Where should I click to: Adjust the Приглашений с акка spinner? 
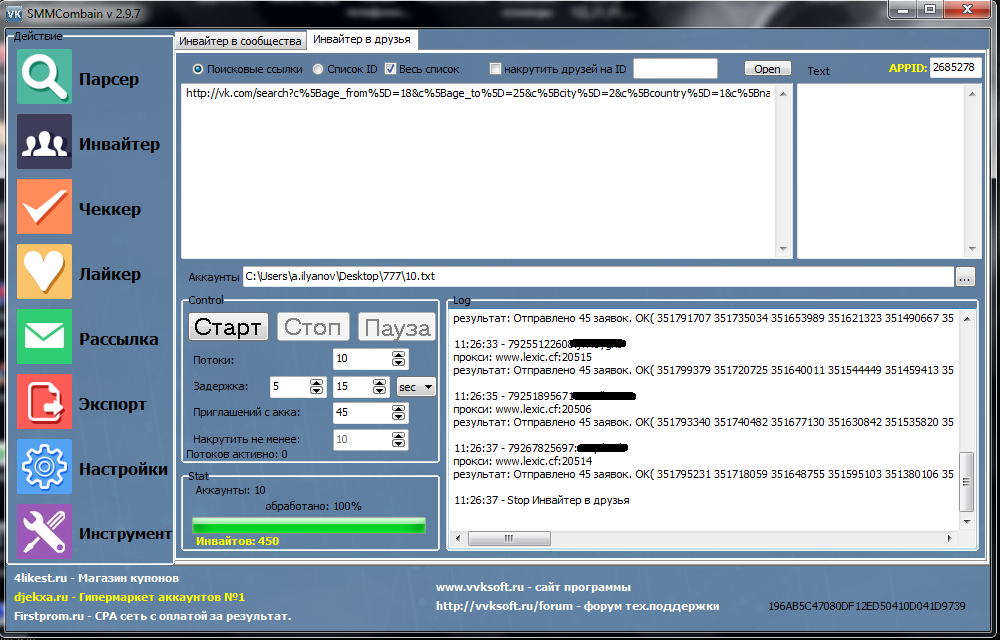click(x=399, y=413)
